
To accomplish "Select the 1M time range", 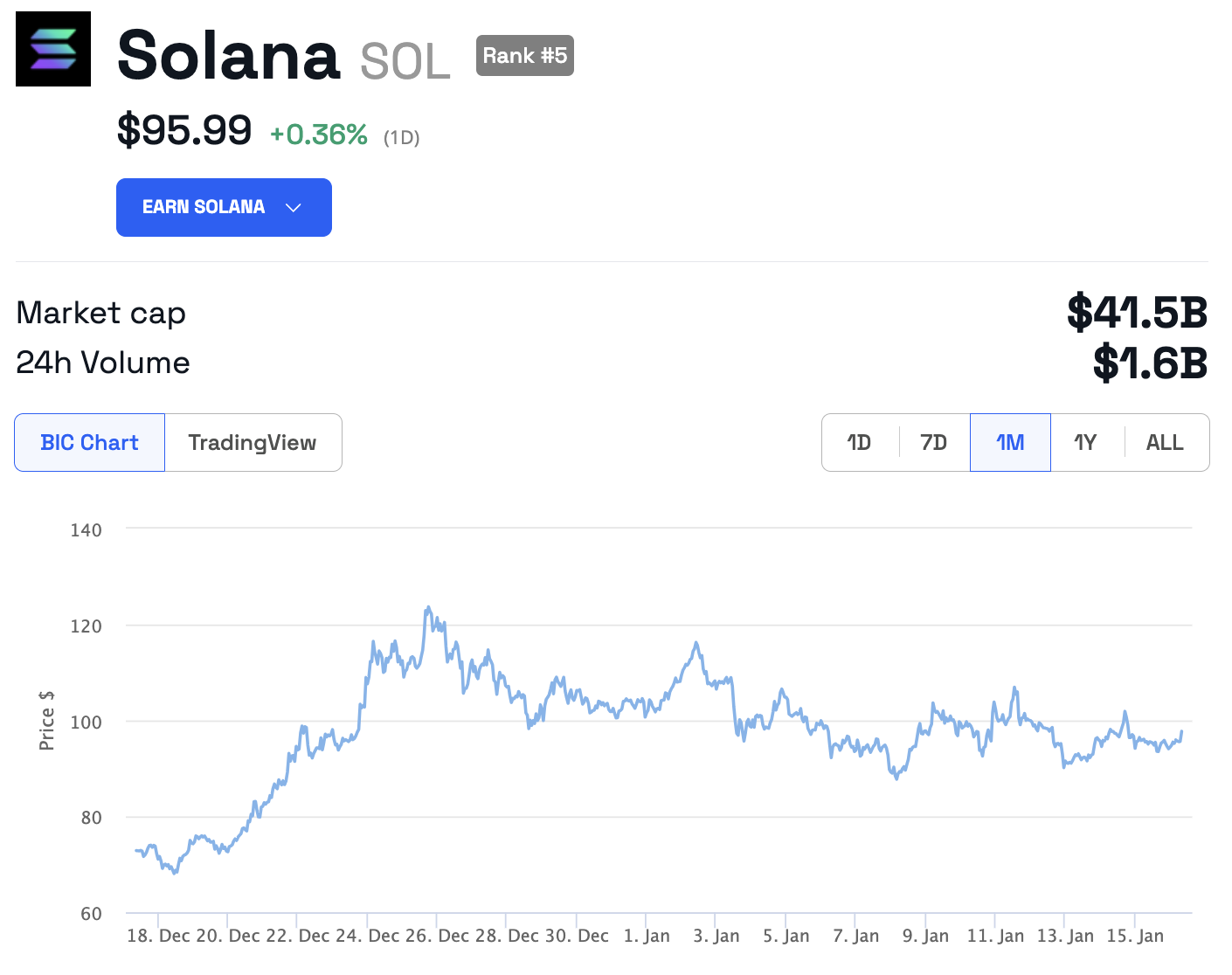I will (1010, 443).
